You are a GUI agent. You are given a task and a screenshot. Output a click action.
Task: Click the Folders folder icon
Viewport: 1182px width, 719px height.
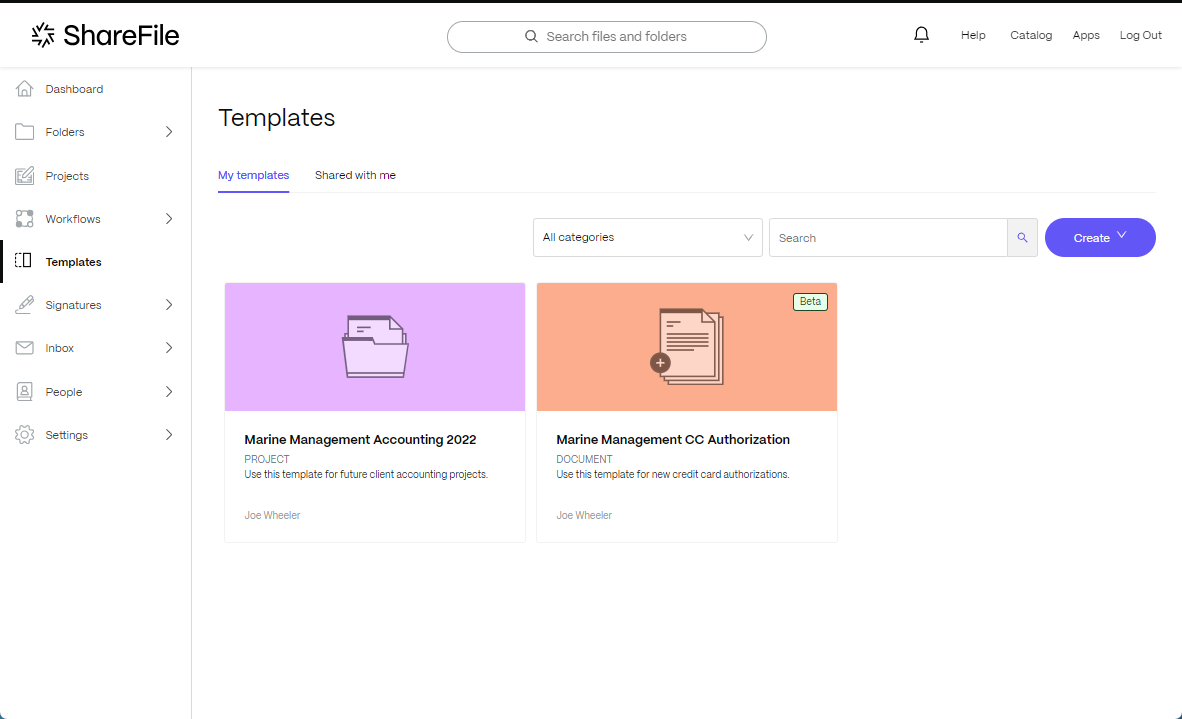pyautogui.click(x=24, y=132)
